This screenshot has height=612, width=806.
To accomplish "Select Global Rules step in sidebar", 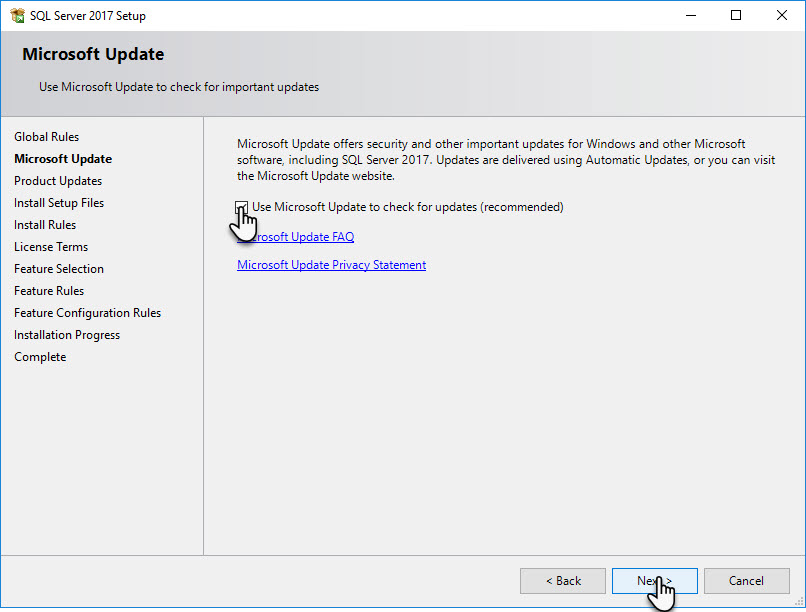I will (46, 137).
